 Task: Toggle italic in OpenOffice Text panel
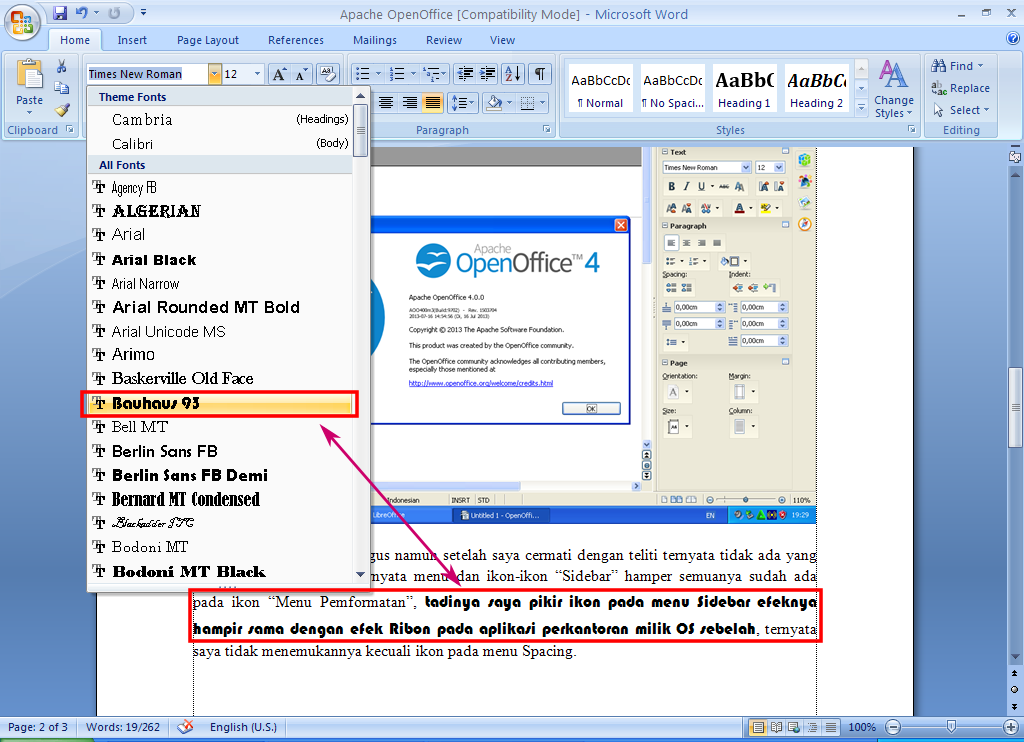point(686,186)
